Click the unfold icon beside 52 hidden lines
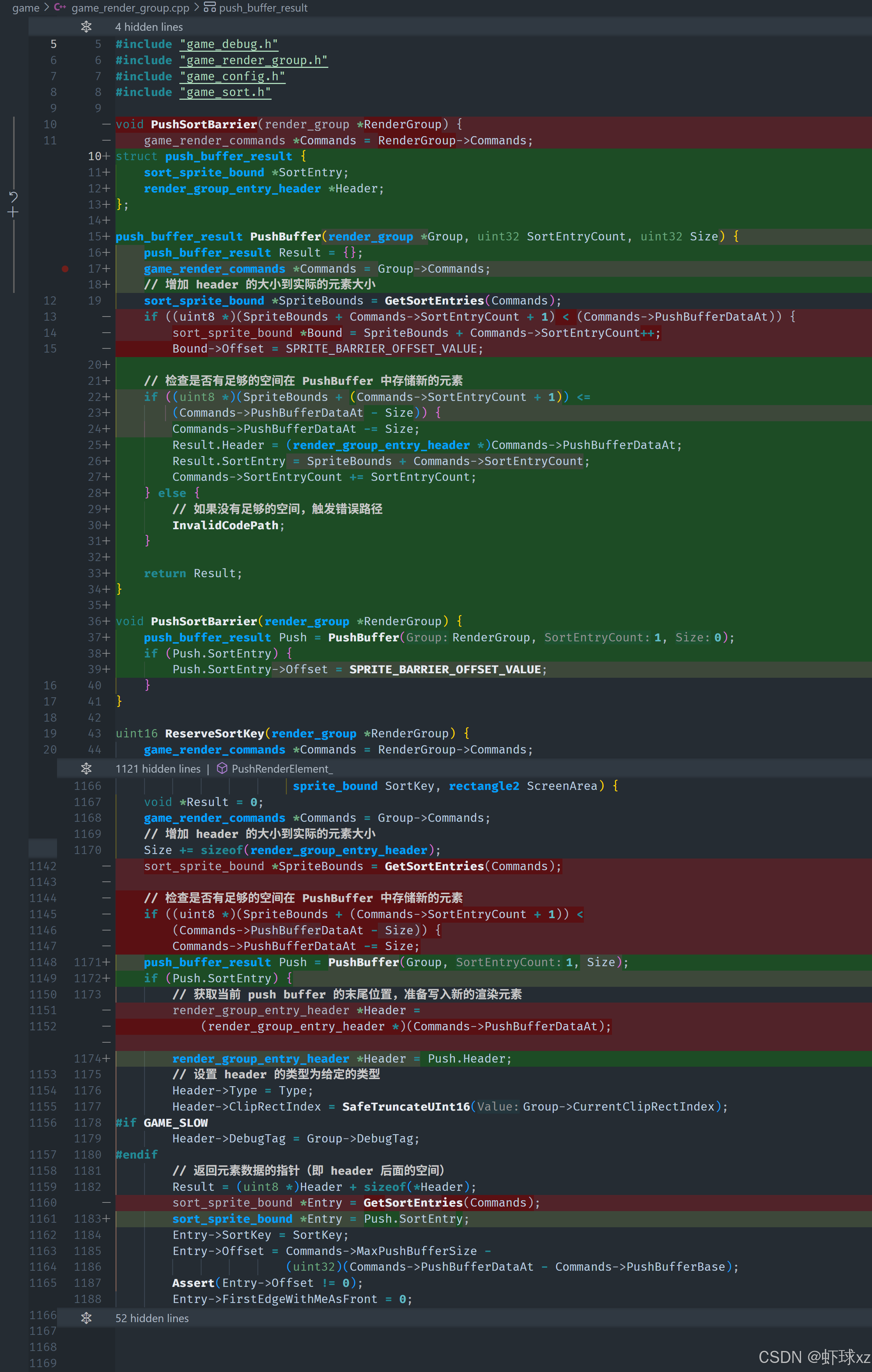Screen dimensions: 872x1372 click(86, 1318)
